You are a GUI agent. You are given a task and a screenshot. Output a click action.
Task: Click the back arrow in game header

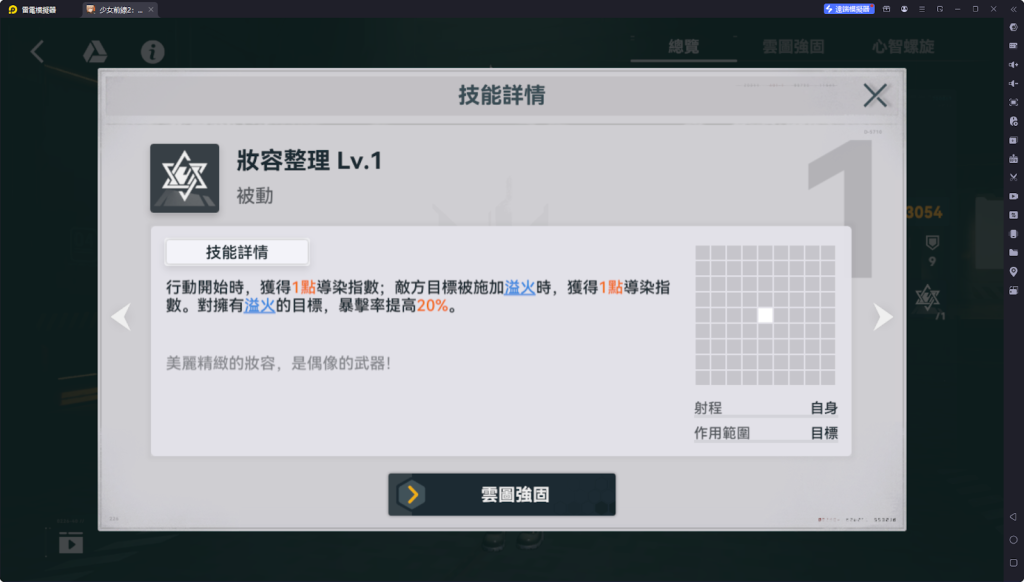37,52
